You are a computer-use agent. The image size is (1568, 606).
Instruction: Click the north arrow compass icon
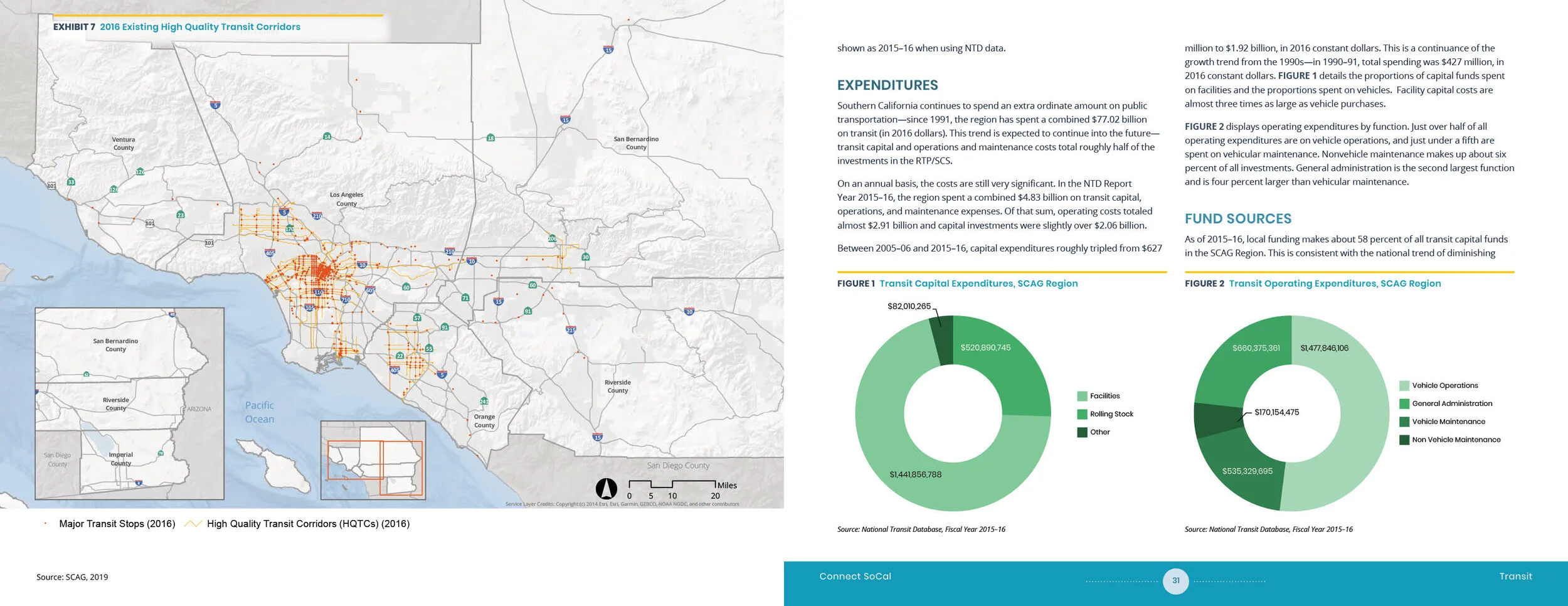[606, 489]
